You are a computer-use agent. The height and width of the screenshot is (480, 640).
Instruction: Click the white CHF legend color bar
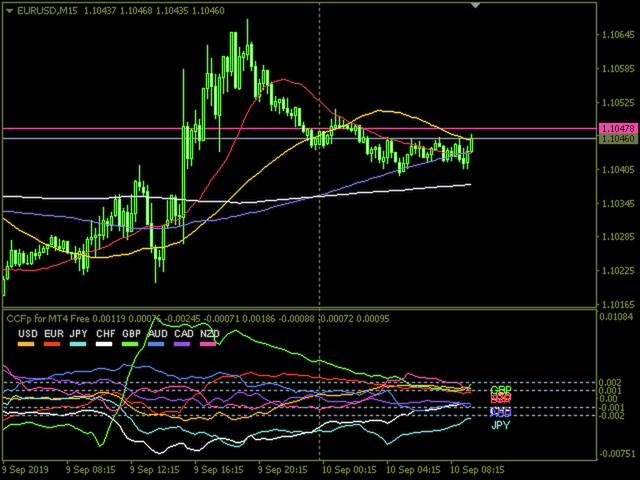click(x=105, y=345)
